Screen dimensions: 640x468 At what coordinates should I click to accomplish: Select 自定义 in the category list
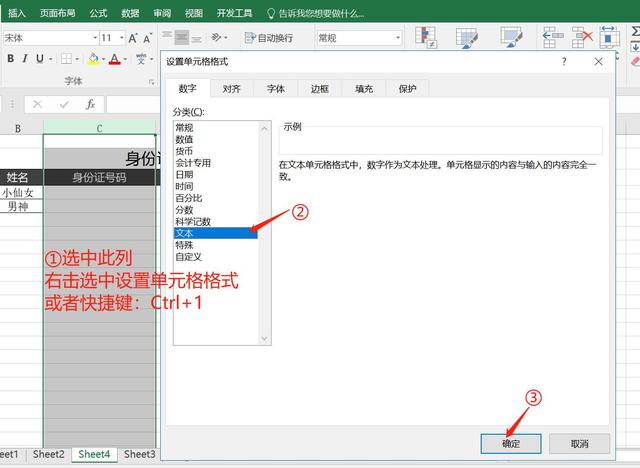click(216, 257)
